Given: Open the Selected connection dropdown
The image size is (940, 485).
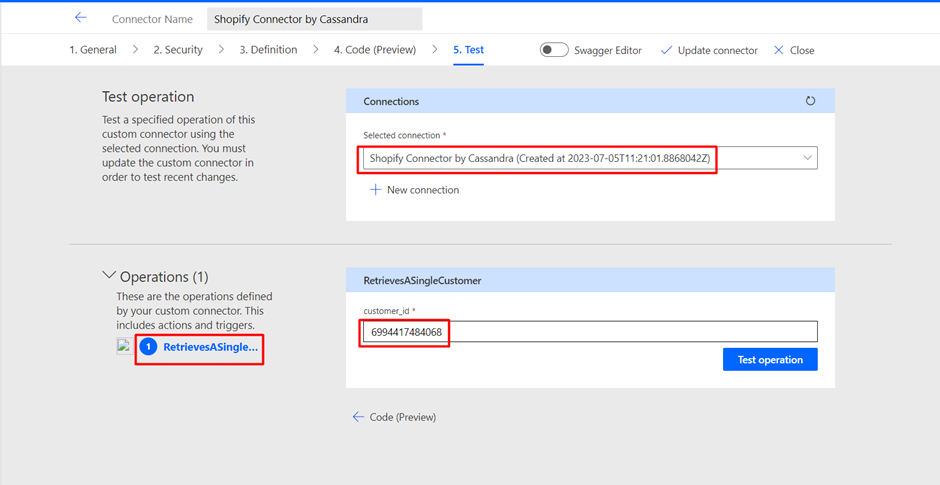Looking at the screenshot, I should tap(590, 158).
